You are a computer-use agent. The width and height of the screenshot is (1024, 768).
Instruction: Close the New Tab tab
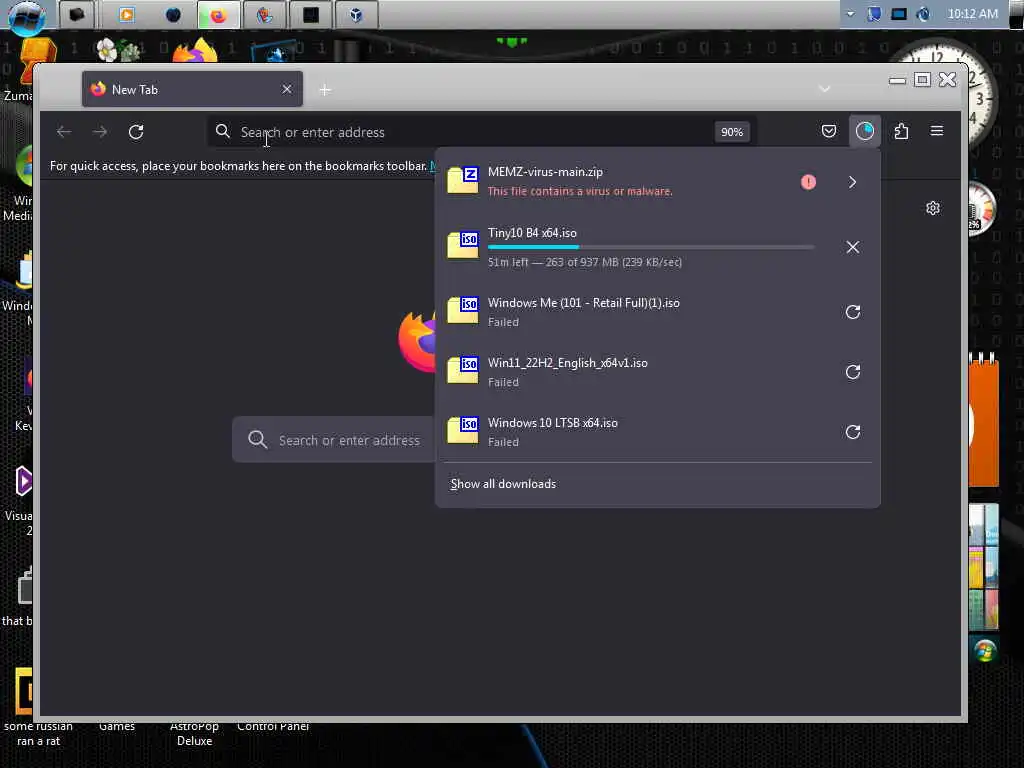click(x=287, y=89)
